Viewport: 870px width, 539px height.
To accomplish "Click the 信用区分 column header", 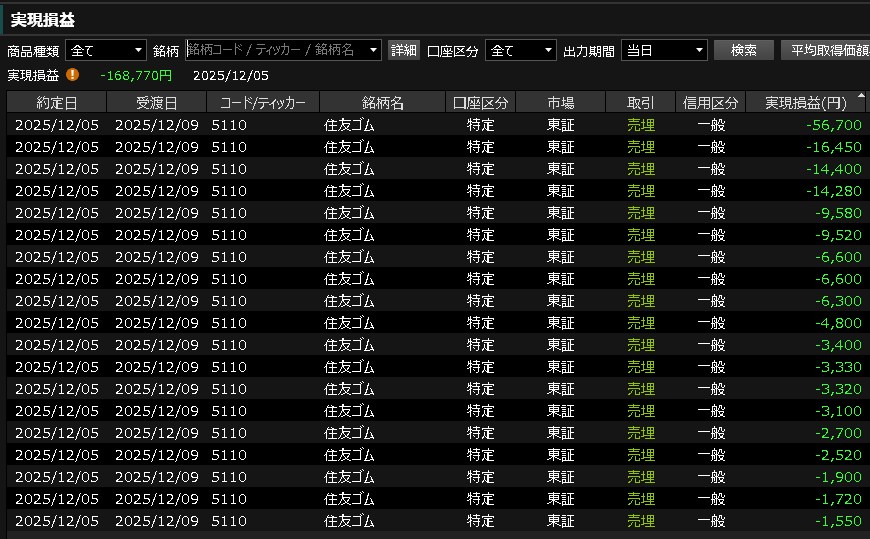I will pyautogui.click(x=710, y=103).
